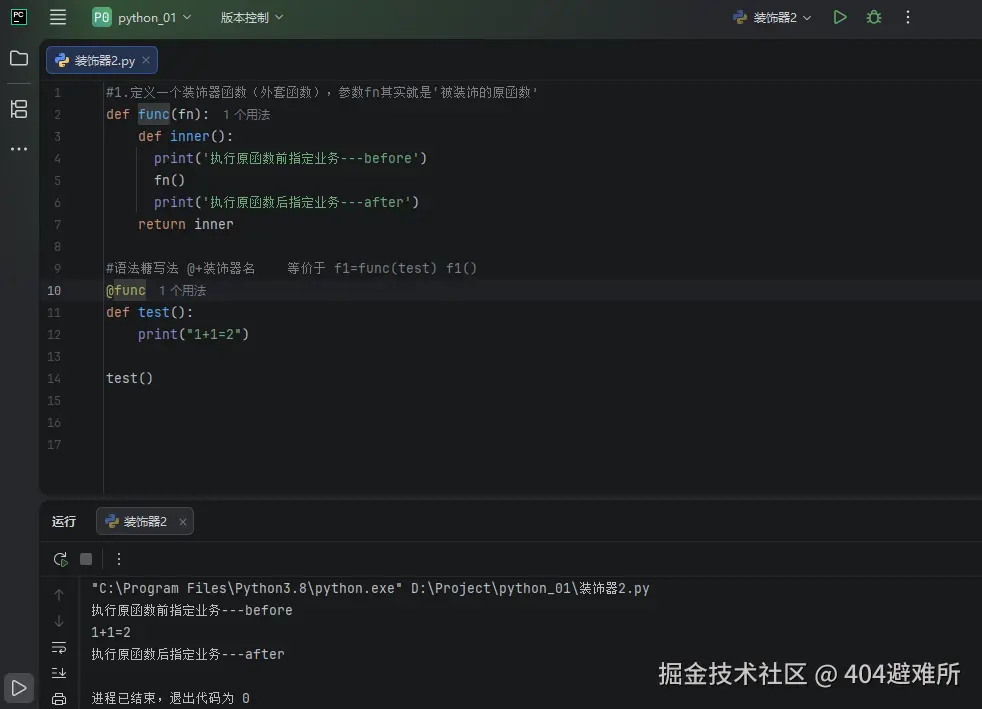982x709 pixels.
Task: Close the 装饰器2.py editor tab
Action: 146,60
